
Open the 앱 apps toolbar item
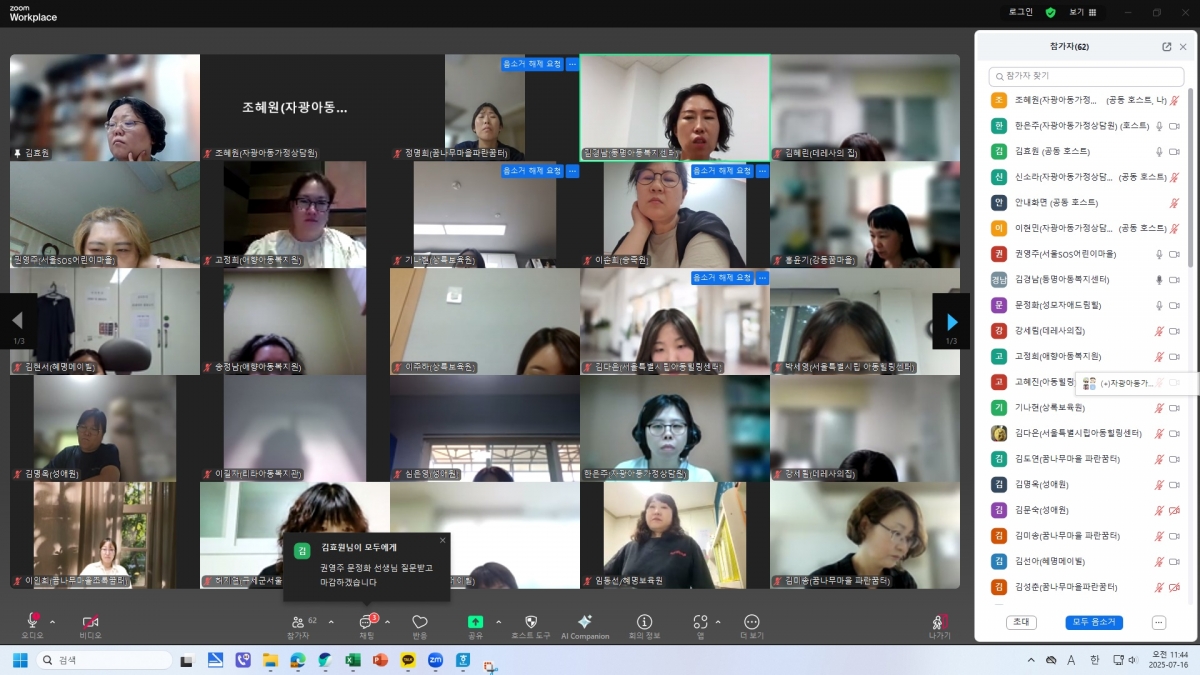tap(700, 622)
